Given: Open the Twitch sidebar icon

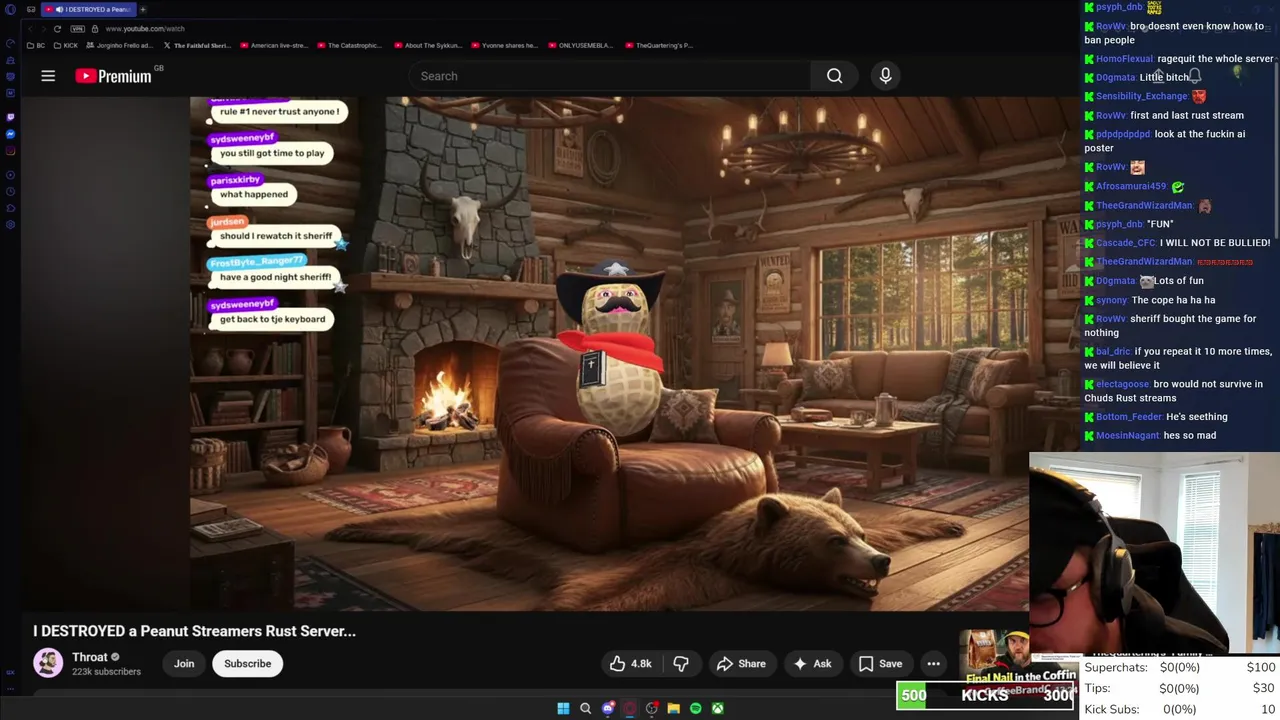Looking at the screenshot, I should pyautogui.click(x=10, y=117).
